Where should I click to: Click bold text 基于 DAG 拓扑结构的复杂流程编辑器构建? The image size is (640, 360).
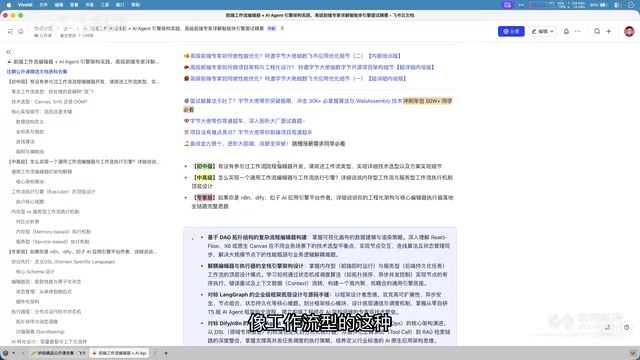[x=257, y=237]
